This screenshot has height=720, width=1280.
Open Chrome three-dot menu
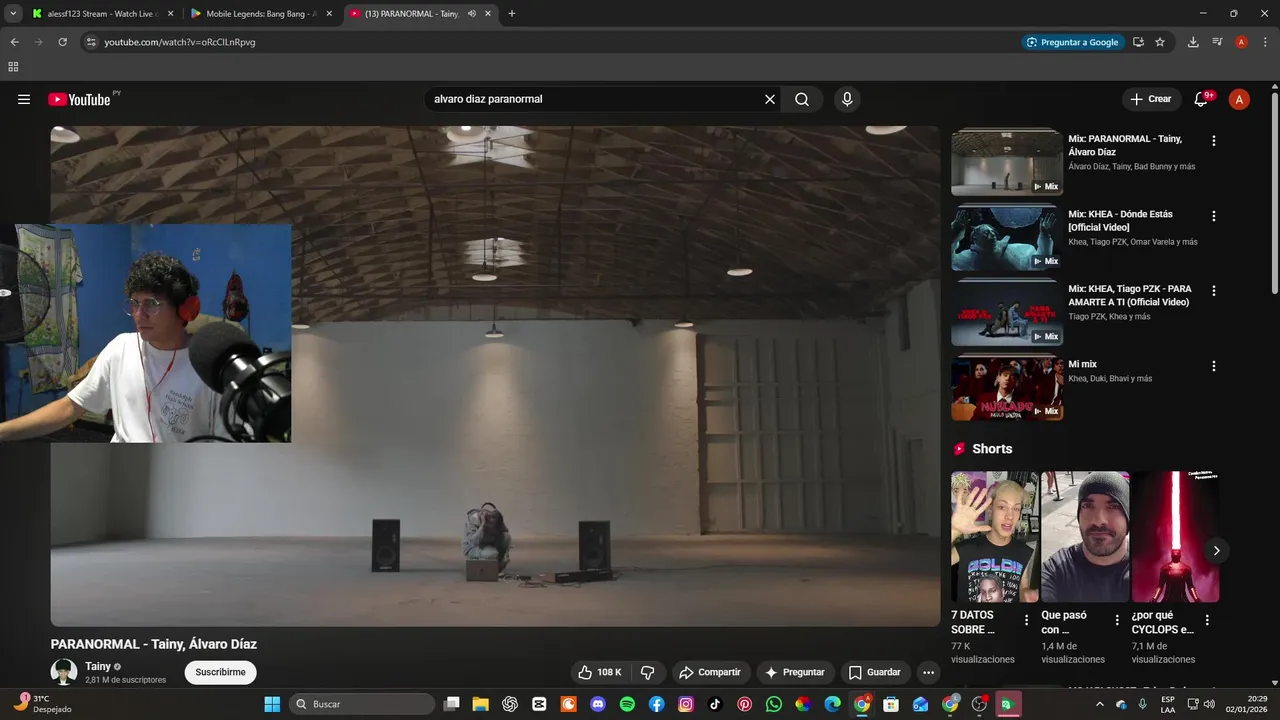pyautogui.click(x=1265, y=42)
